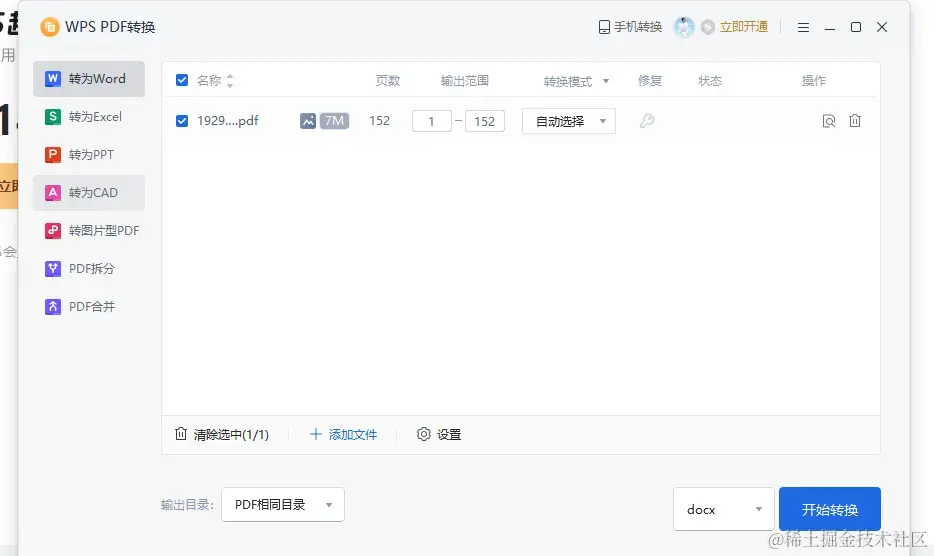Select the PDF合并 tab
Screen dimensions: 934x556
(x=89, y=307)
